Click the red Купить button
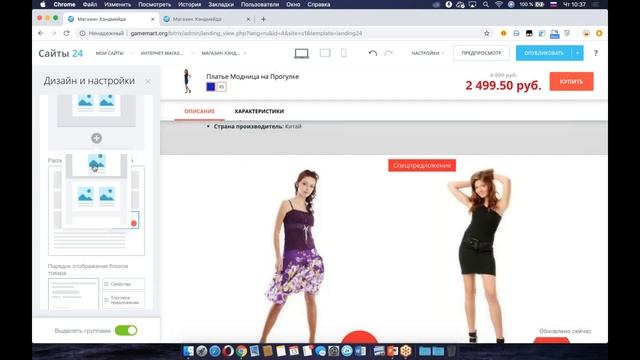The width and height of the screenshot is (640, 360). pos(571,81)
